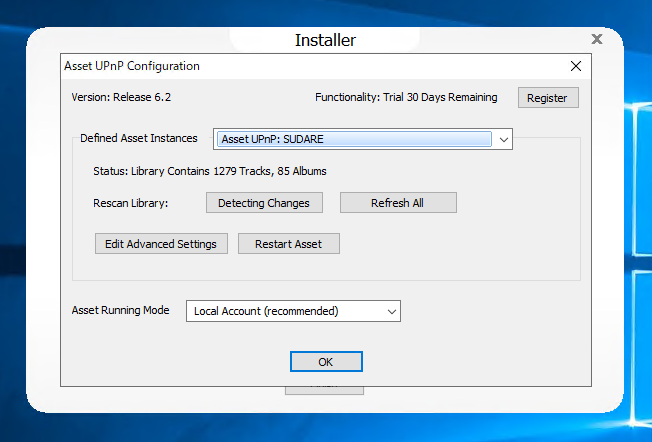The image size is (652, 442).
Task: Close the Installer window
Action: tap(597, 39)
